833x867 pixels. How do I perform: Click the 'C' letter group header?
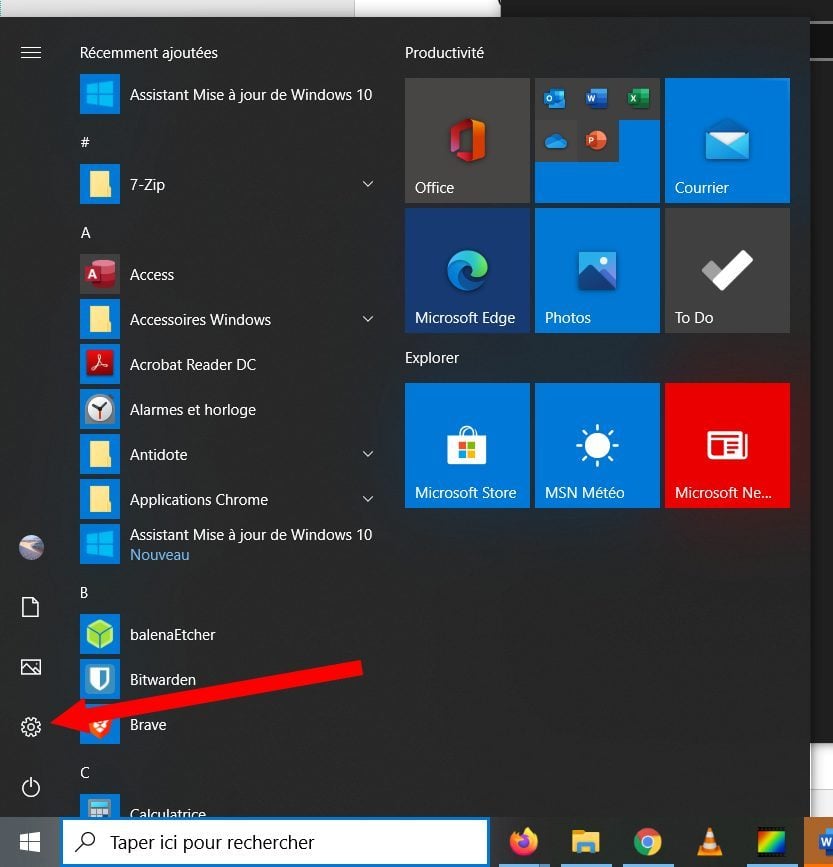coord(85,772)
